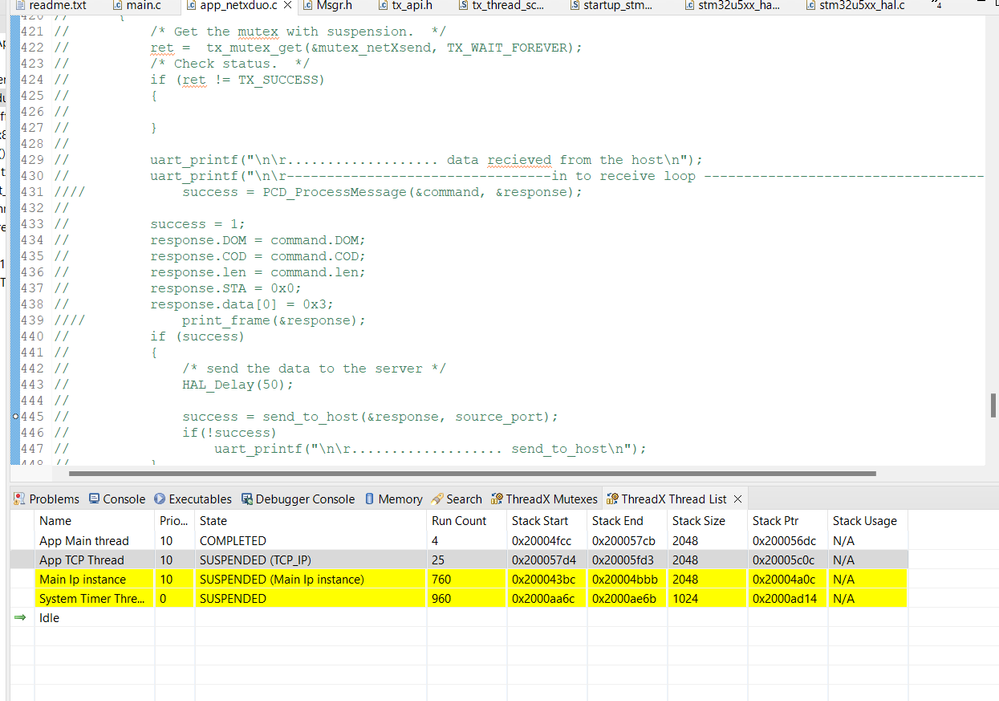
Task: Click the breakpoint marker at line 445
Action: point(15,416)
